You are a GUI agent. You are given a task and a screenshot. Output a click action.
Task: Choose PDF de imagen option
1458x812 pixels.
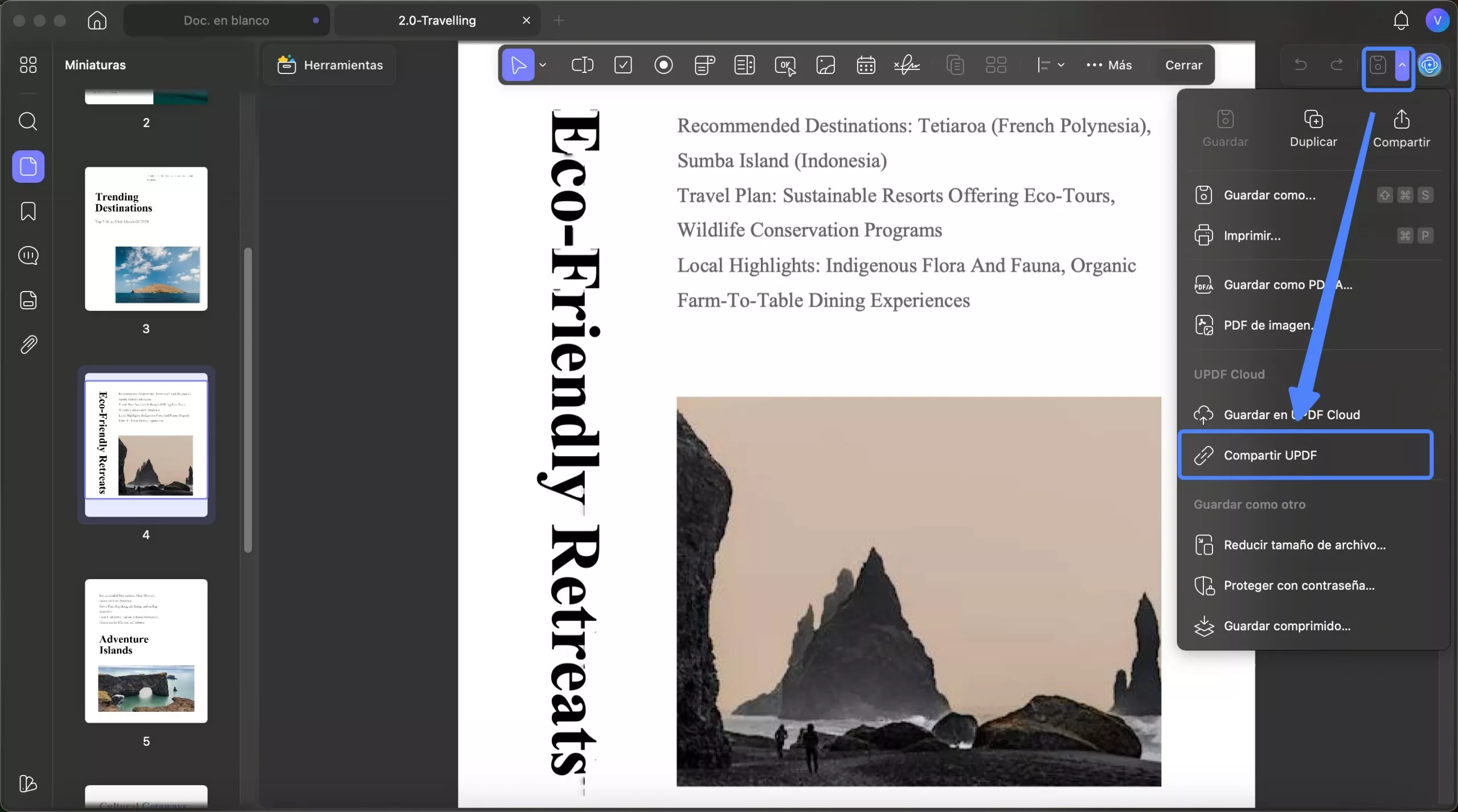(1313, 325)
